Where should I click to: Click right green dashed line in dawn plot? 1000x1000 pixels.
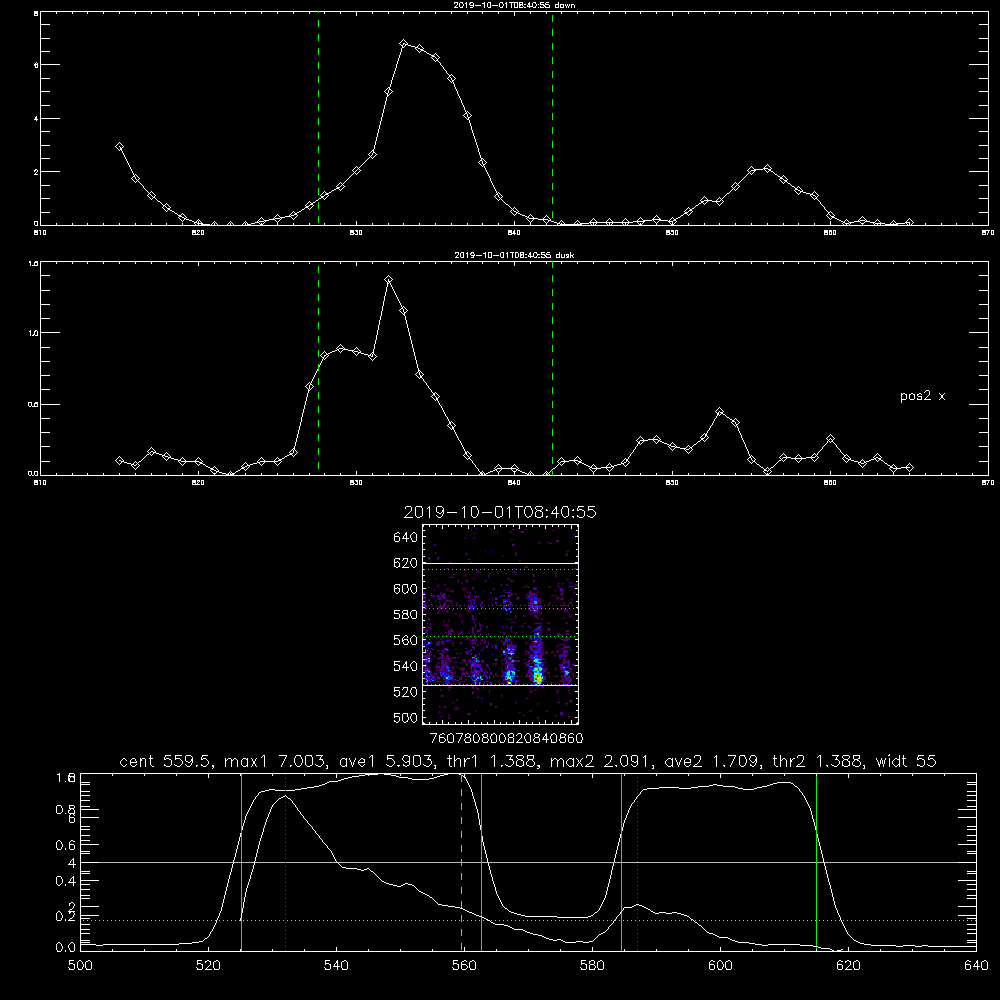tap(552, 119)
